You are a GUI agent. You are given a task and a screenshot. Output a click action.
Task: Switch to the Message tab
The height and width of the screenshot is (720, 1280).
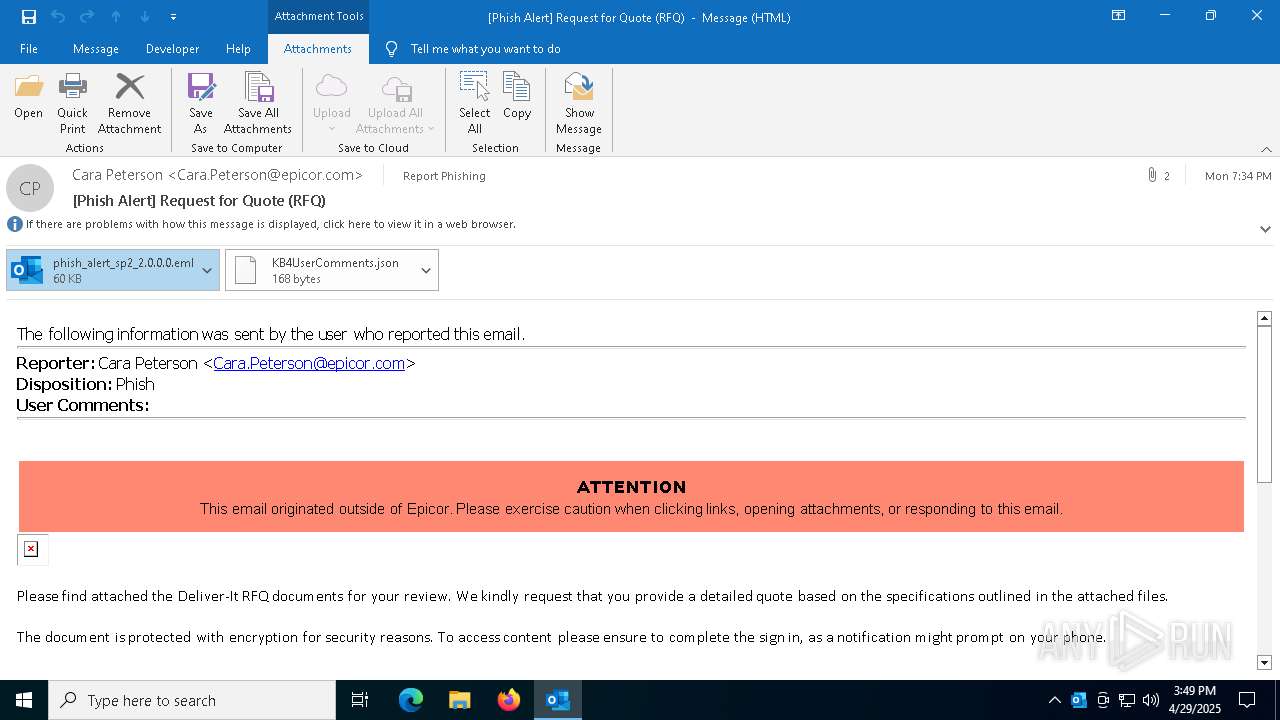[96, 49]
